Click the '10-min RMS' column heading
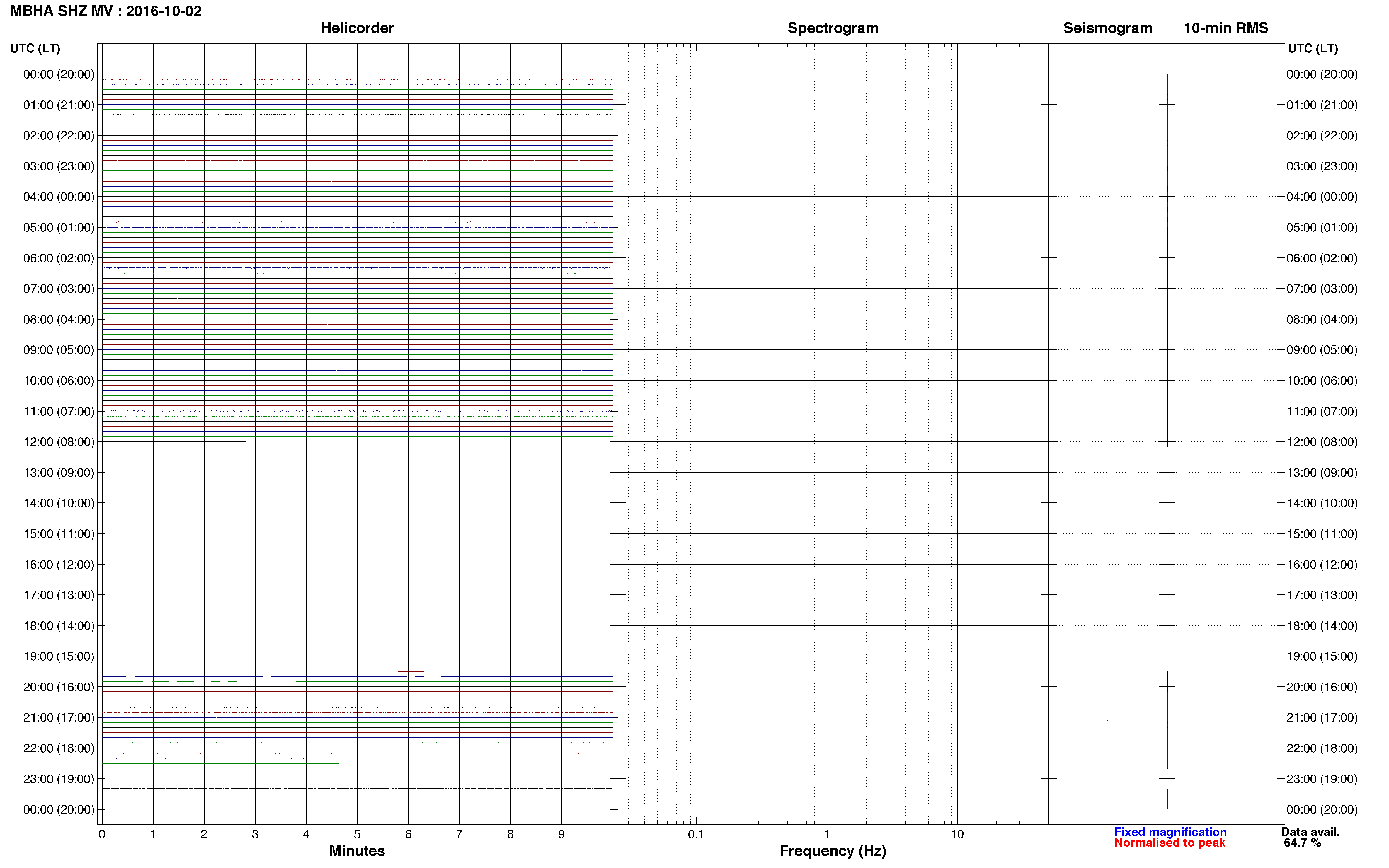This screenshot has width=1389, height=868. tap(1226, 28)
